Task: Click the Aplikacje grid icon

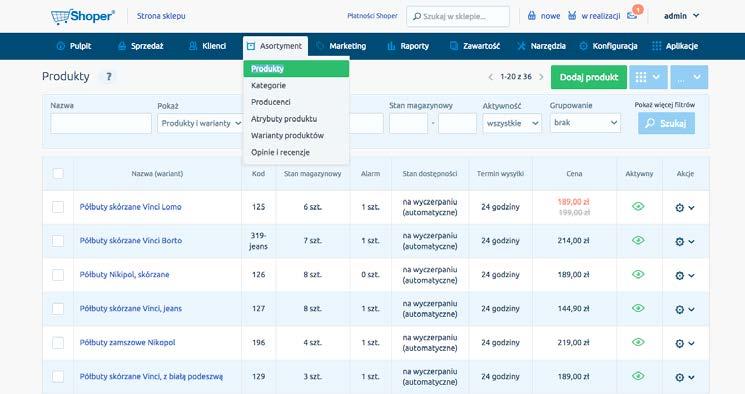Action: point(657,46)
